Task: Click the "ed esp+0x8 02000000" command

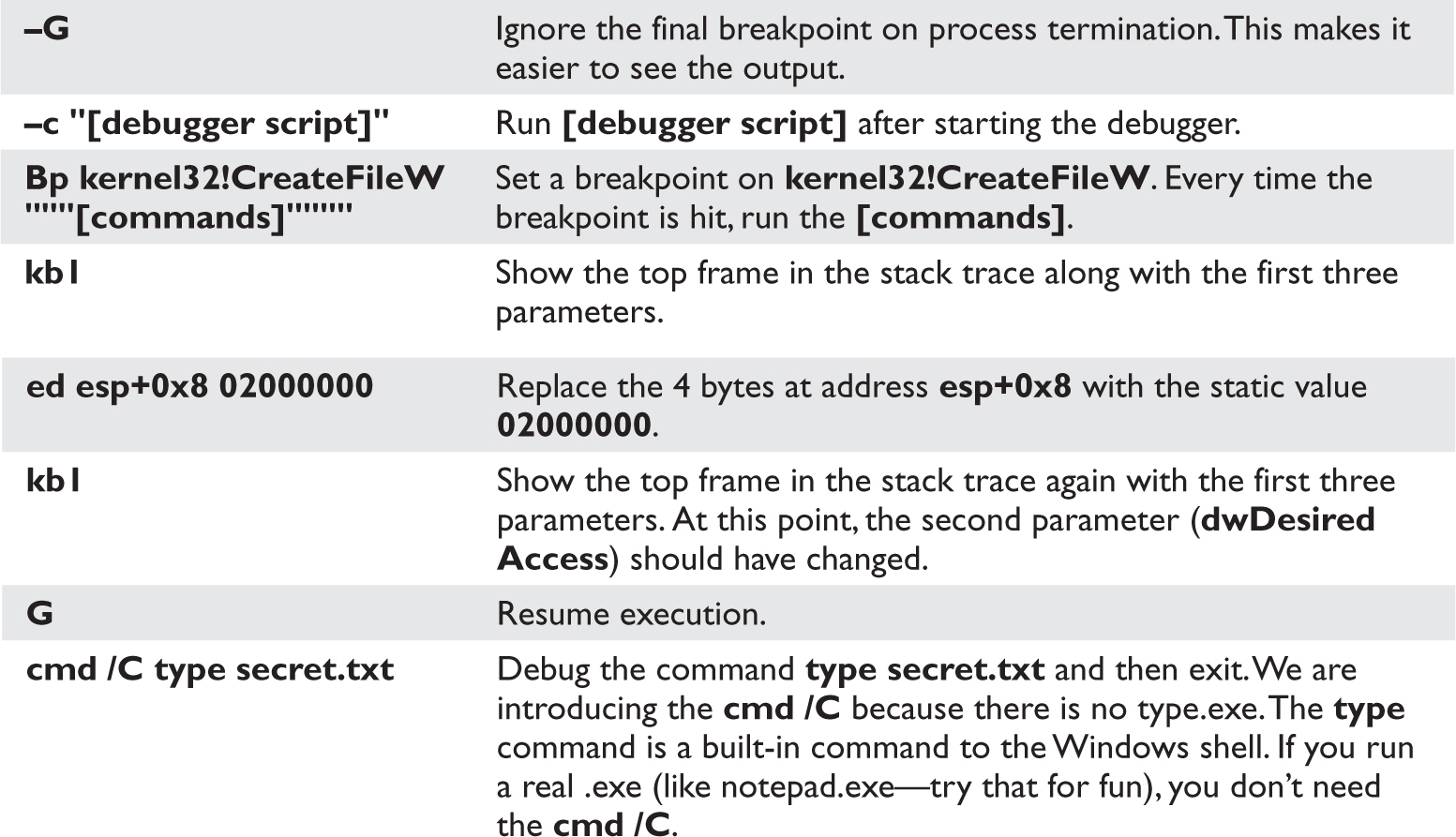Action: (x=200, y=386)
